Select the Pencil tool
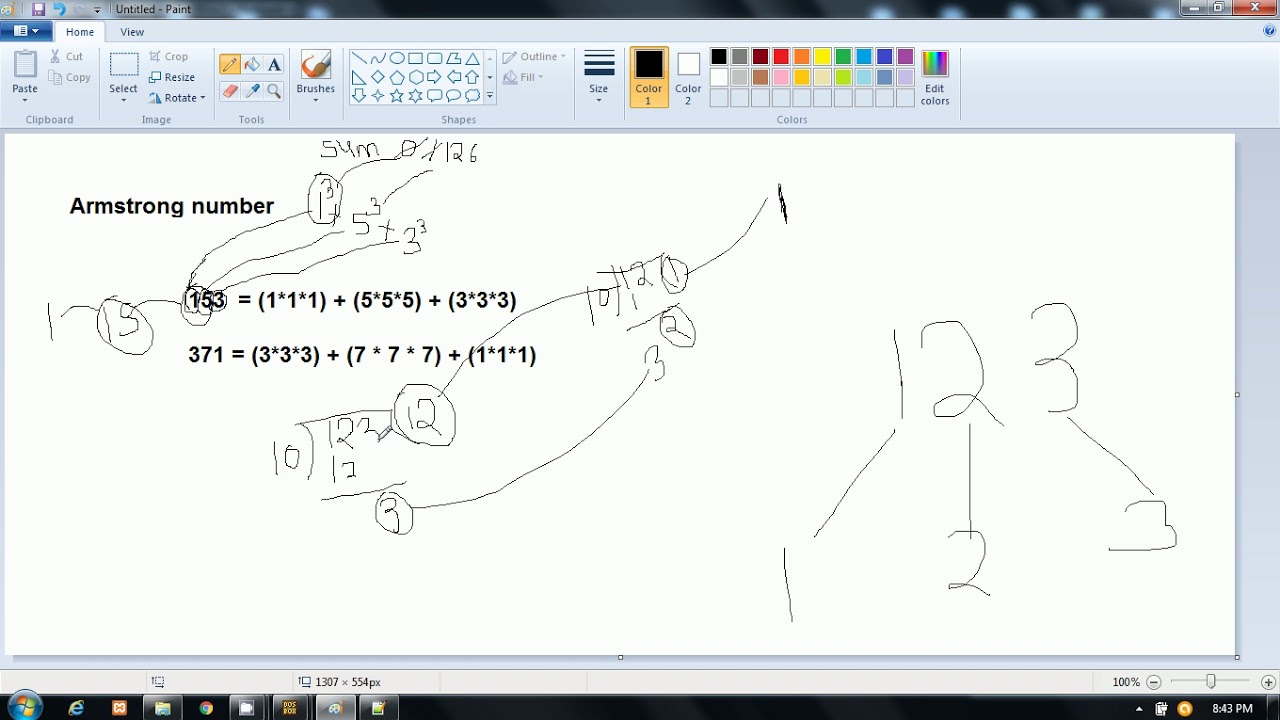The width and height of the screenshot is (1280, 720). [230, 65]
